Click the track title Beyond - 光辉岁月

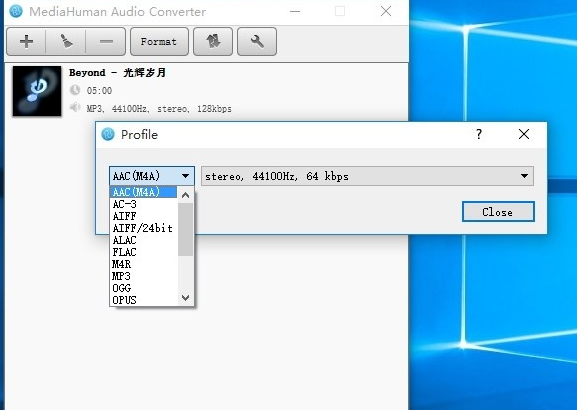(x=117, y=73)
